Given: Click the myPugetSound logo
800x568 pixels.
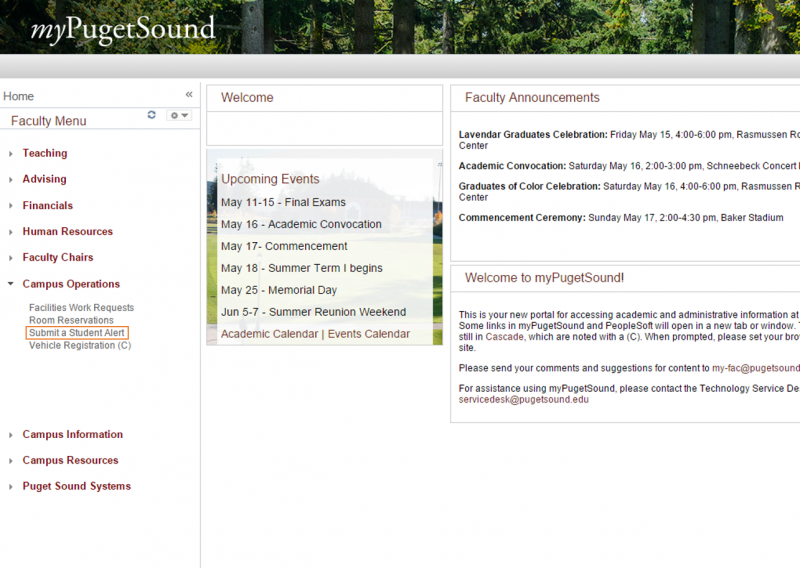Looking at the screenshot, I should tap(123, 30).
